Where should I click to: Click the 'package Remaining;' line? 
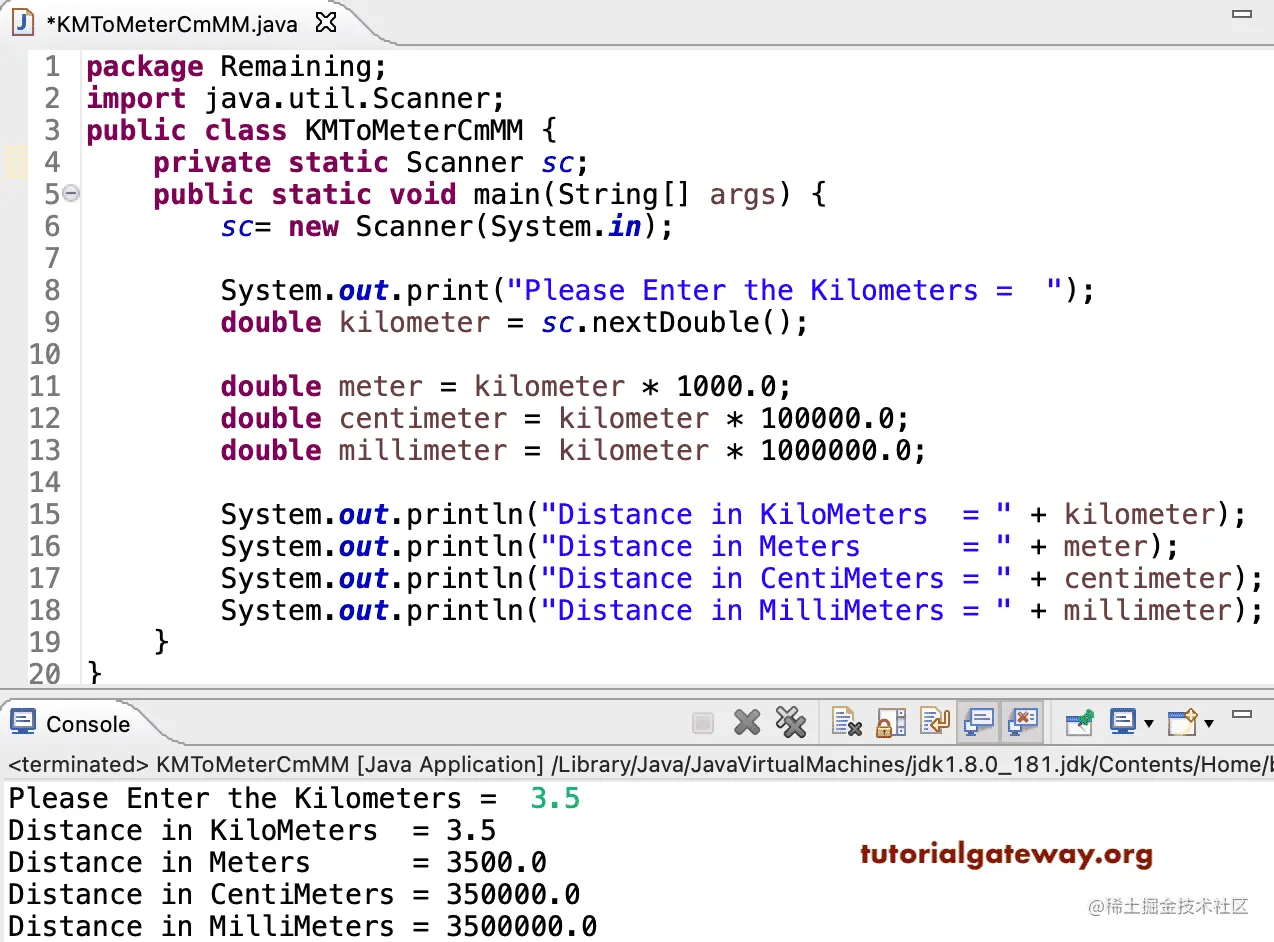(236, 67)
